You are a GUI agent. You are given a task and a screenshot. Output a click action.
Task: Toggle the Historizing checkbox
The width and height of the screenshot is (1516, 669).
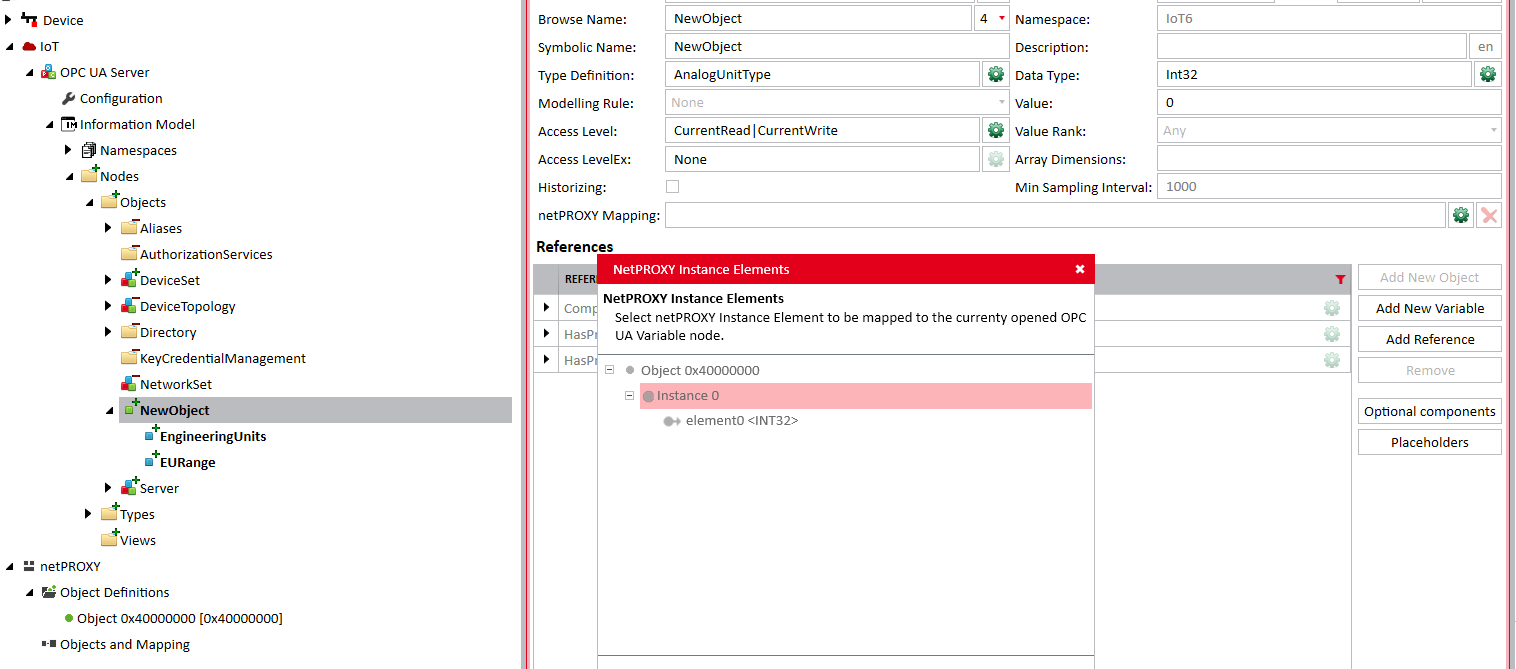[x=673, y=186]
